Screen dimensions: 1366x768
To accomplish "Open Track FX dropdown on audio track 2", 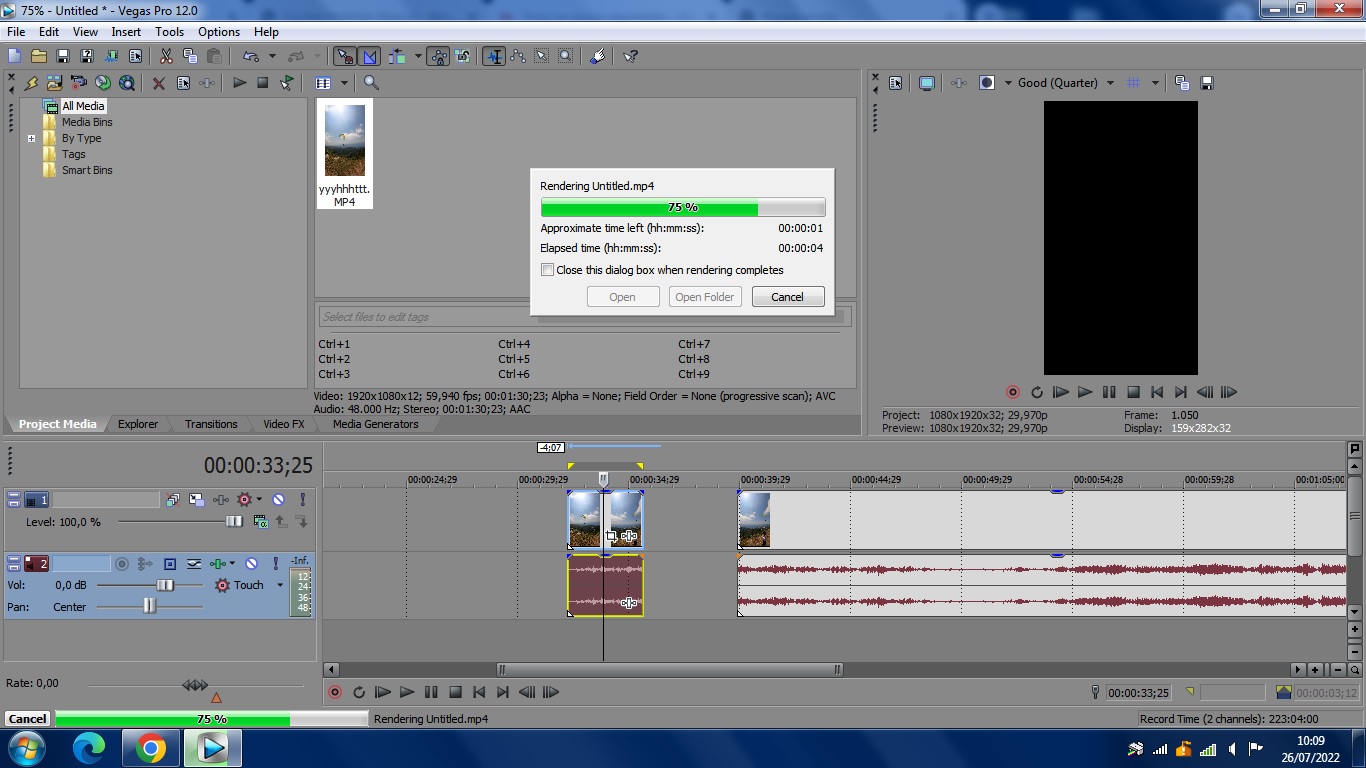I will click(x=232, y=563).
